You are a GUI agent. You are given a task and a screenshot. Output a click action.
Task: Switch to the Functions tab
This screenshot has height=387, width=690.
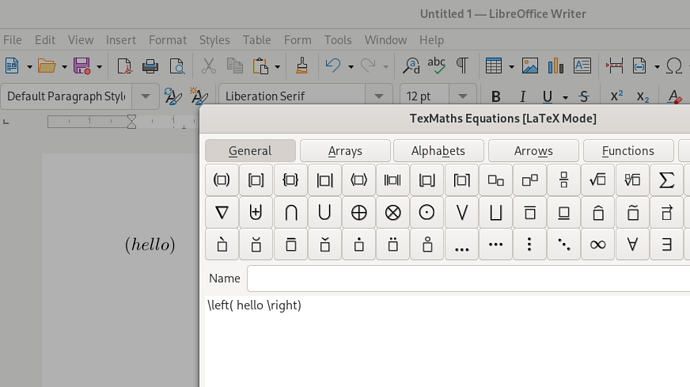[628, 151]
